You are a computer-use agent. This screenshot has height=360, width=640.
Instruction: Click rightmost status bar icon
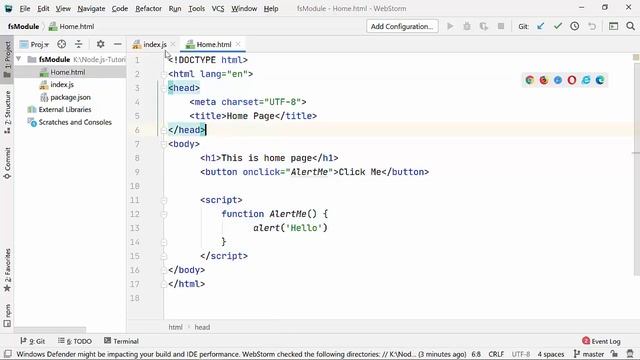tap(631, 354)
